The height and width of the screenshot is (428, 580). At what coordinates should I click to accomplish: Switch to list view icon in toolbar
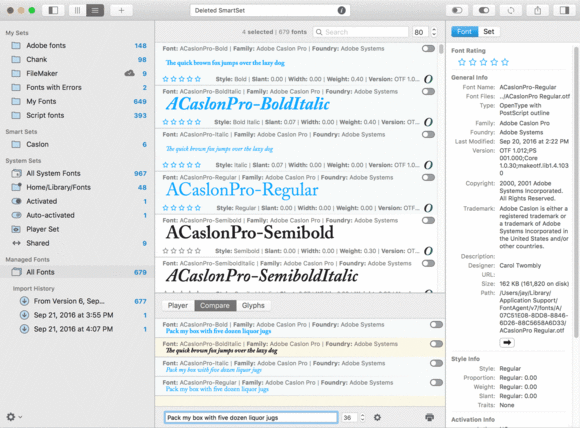tap(95, 10)
